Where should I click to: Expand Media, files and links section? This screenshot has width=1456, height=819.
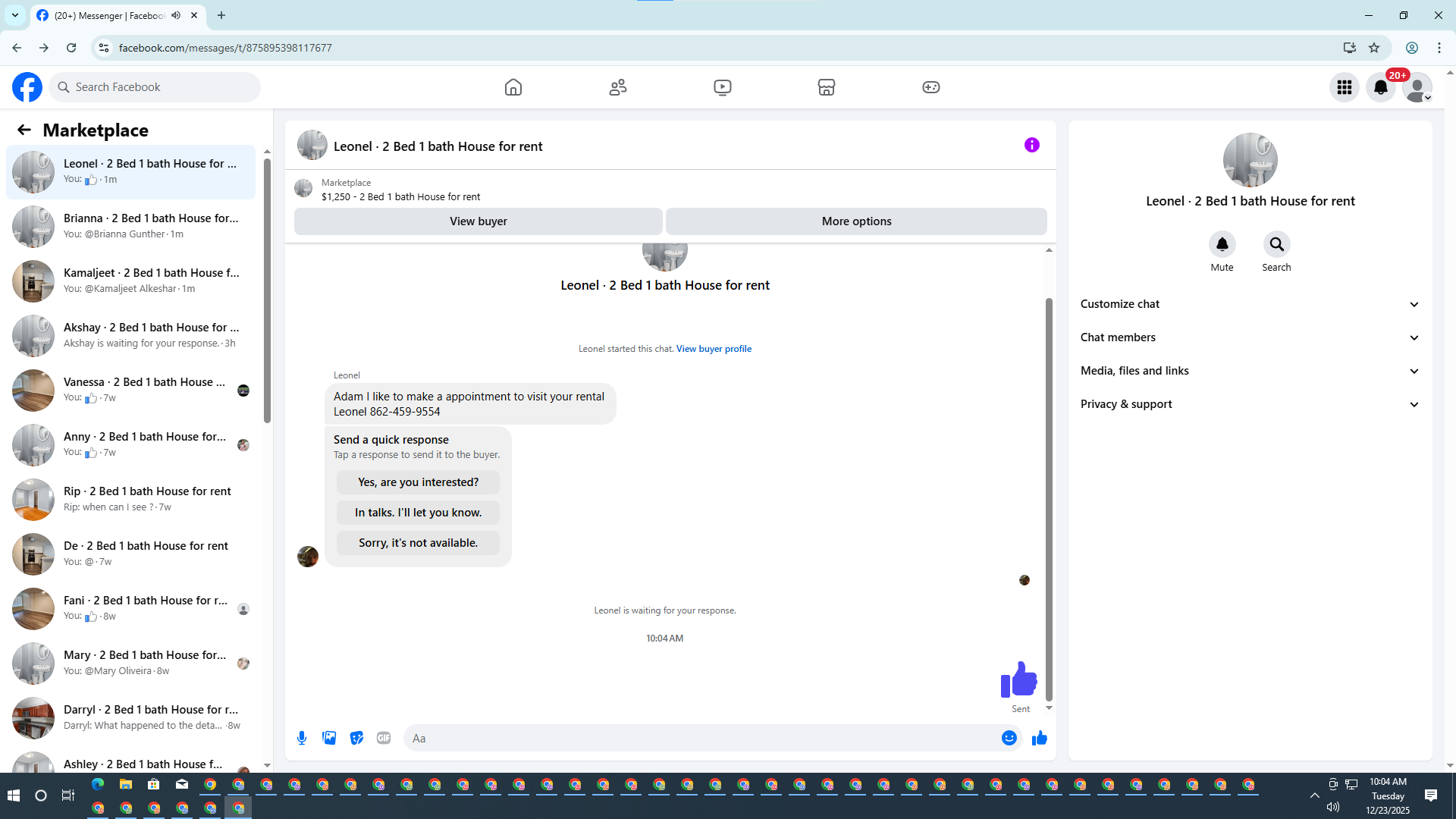[x=1250, y=371]
